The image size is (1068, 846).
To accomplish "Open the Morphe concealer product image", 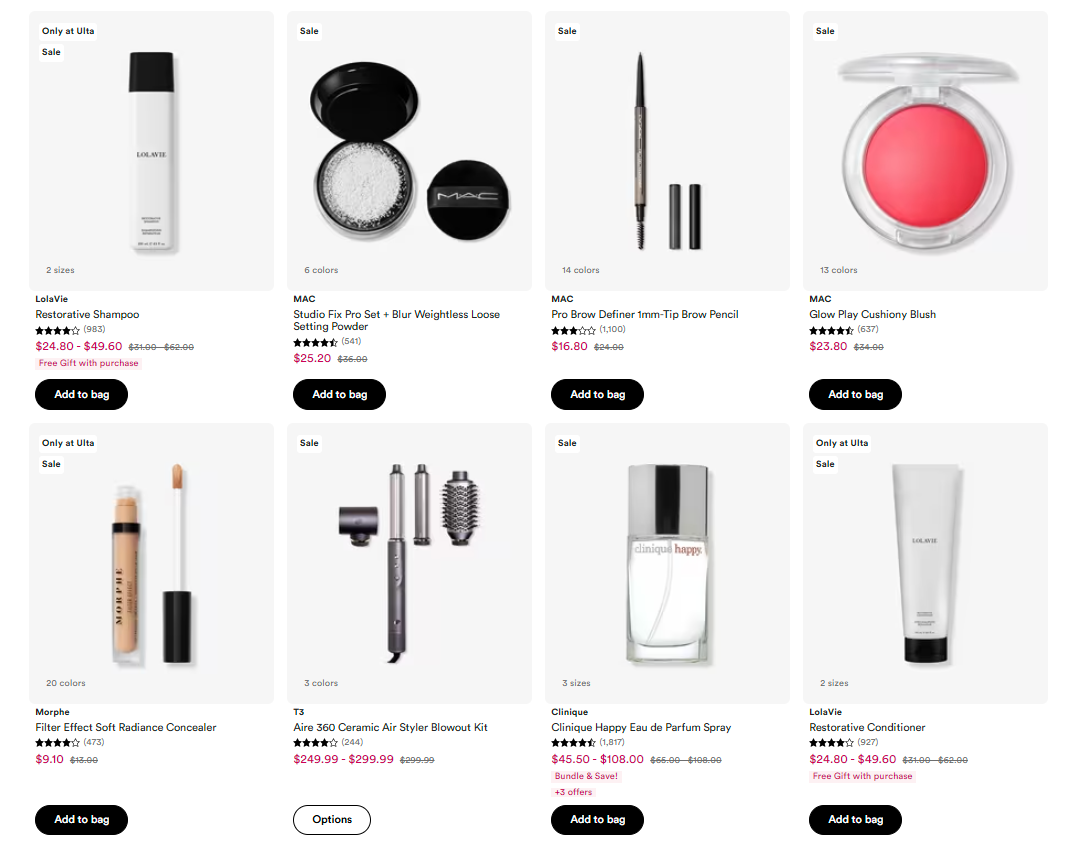I will [151, 563].
